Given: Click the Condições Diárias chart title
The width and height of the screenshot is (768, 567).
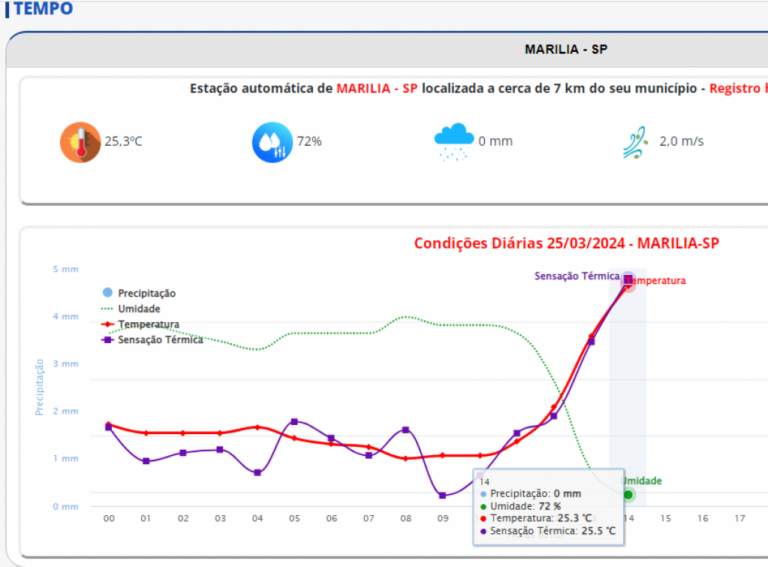Looking at the screenshot, I should pyautogui.click(x=567, y=243).
